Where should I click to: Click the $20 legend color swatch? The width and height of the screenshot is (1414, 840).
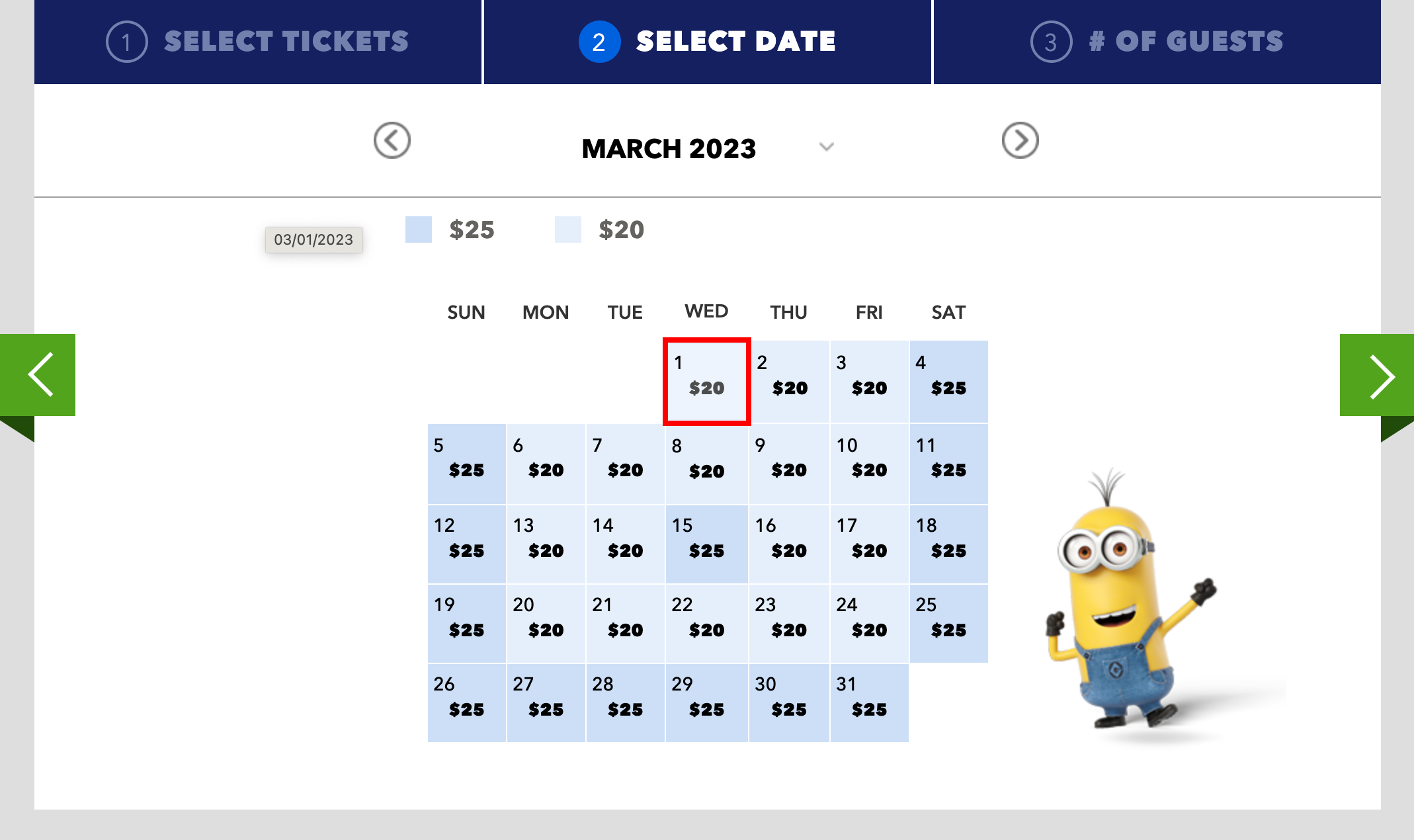(568, 230)
